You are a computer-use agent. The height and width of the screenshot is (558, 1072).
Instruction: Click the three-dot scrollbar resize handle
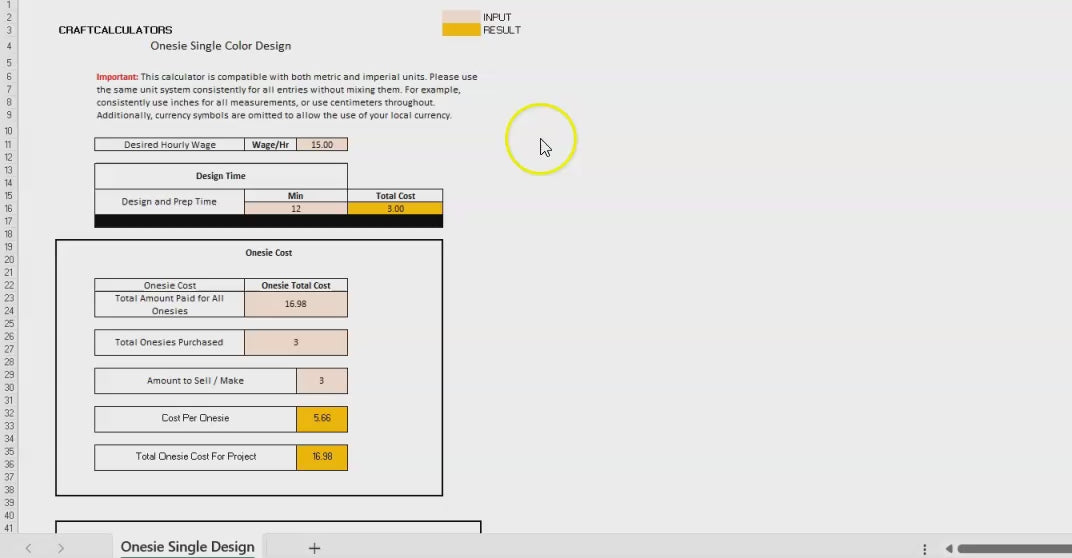click(x=924, y=548)
